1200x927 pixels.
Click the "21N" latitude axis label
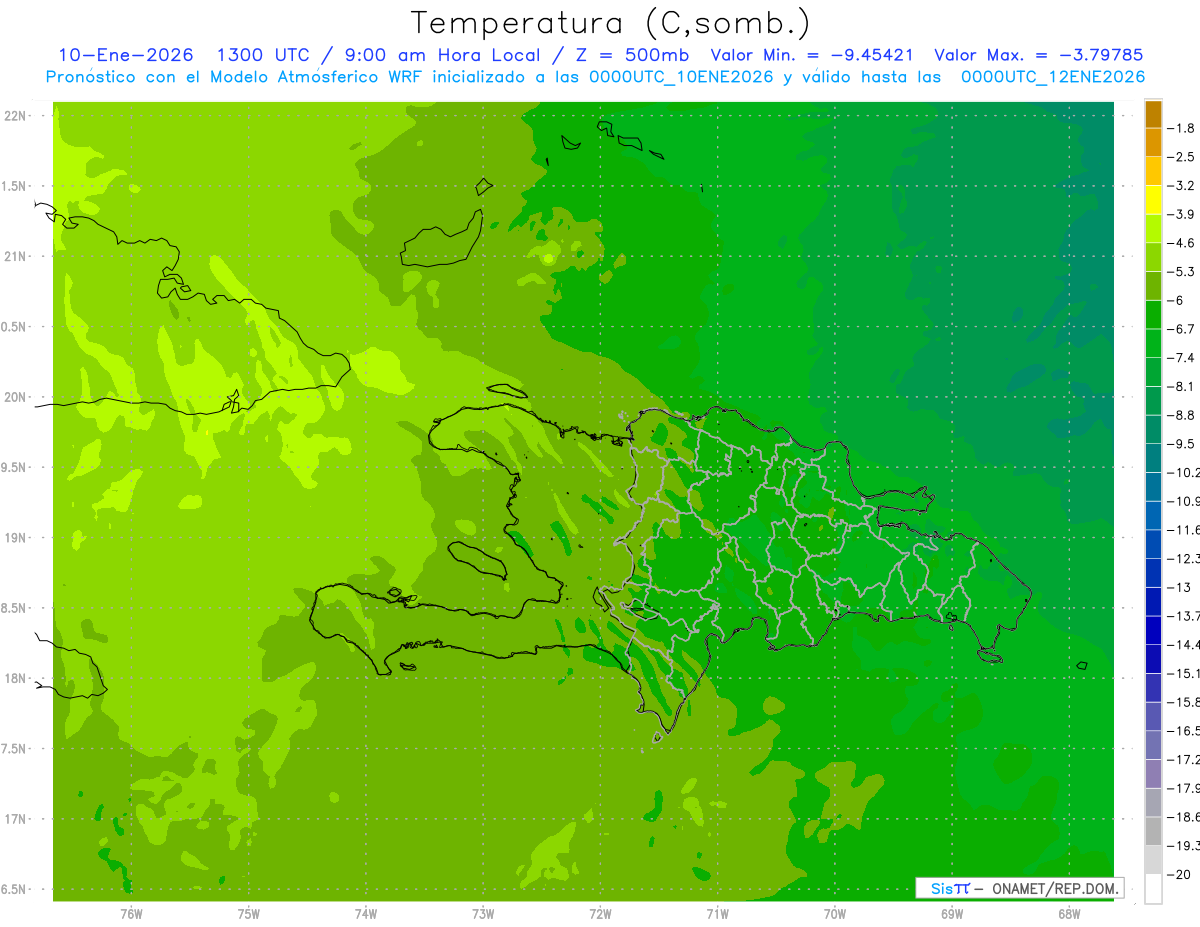(x=17, y=257)
